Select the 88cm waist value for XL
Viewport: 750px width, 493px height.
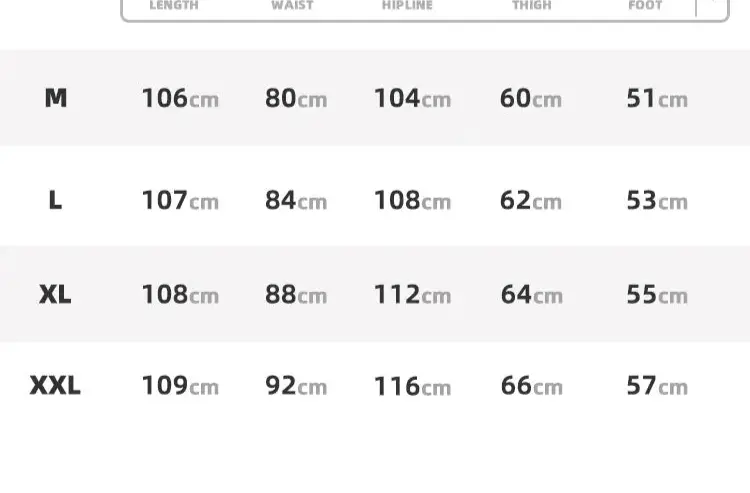296,295
